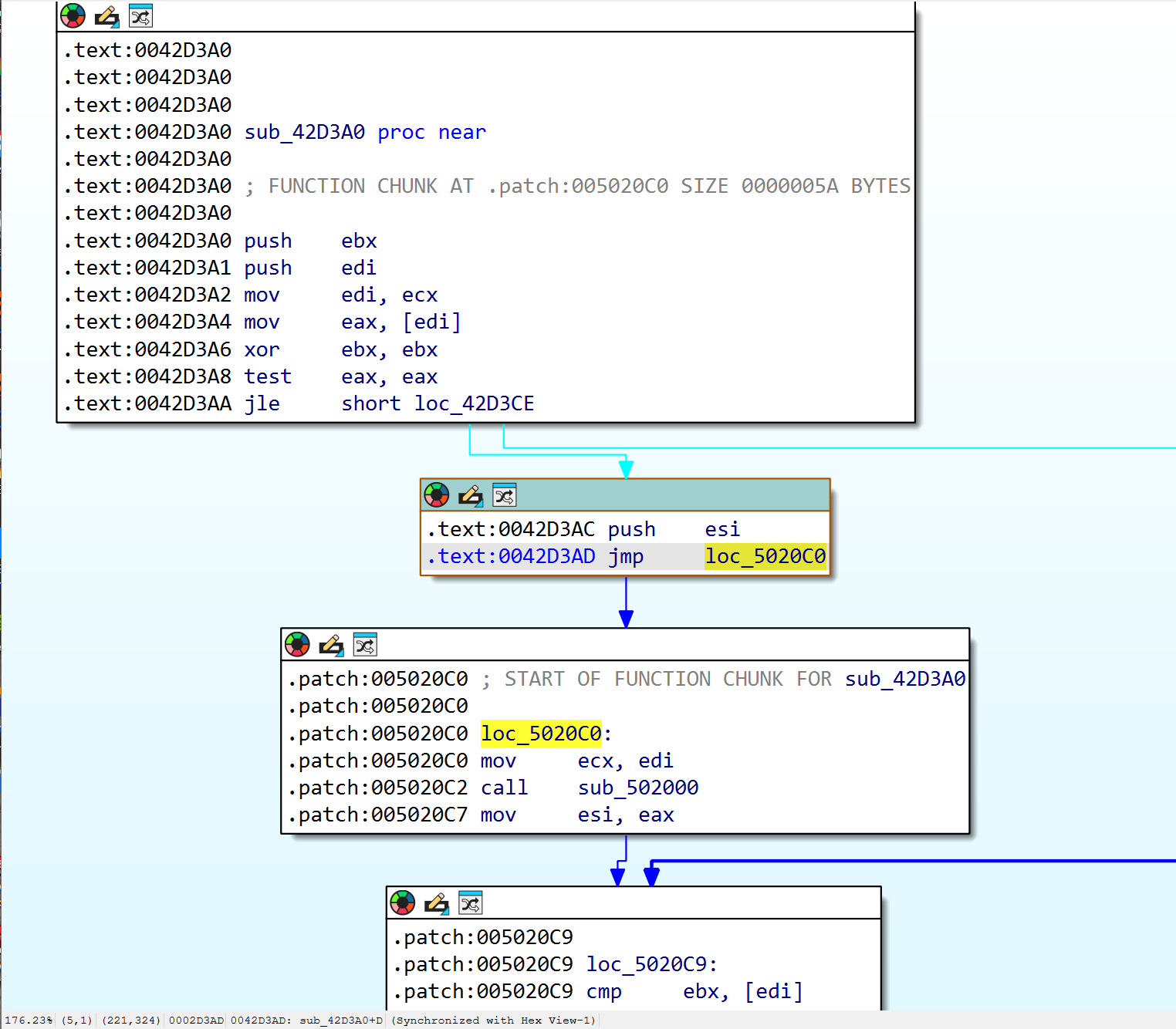This screenshot has height=1029, width=1176.
Task: Click sub_42D3A0 reference in chunk comment
Action: point(905,679)
